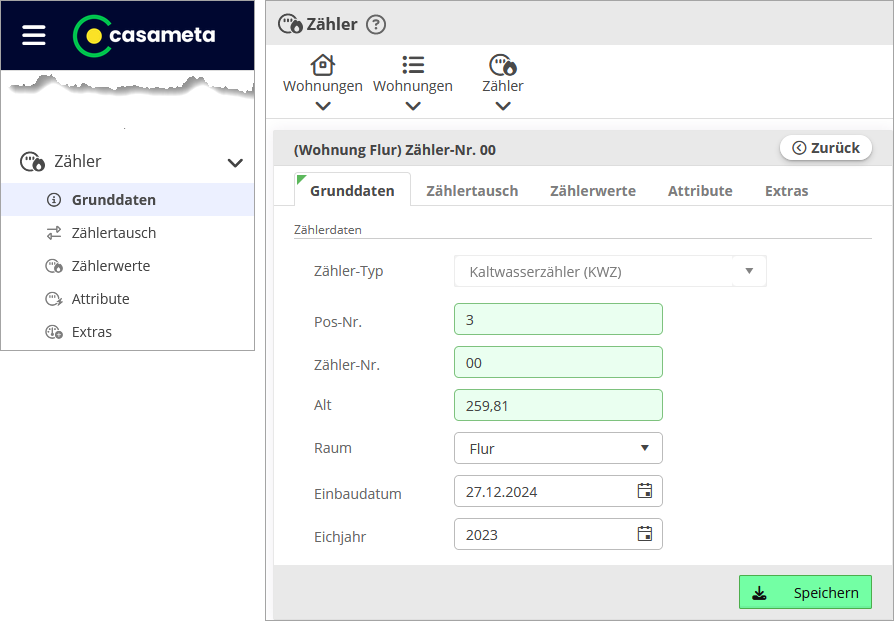Click the help question mark icon
The image size is (894, 621).
(376, 25)
